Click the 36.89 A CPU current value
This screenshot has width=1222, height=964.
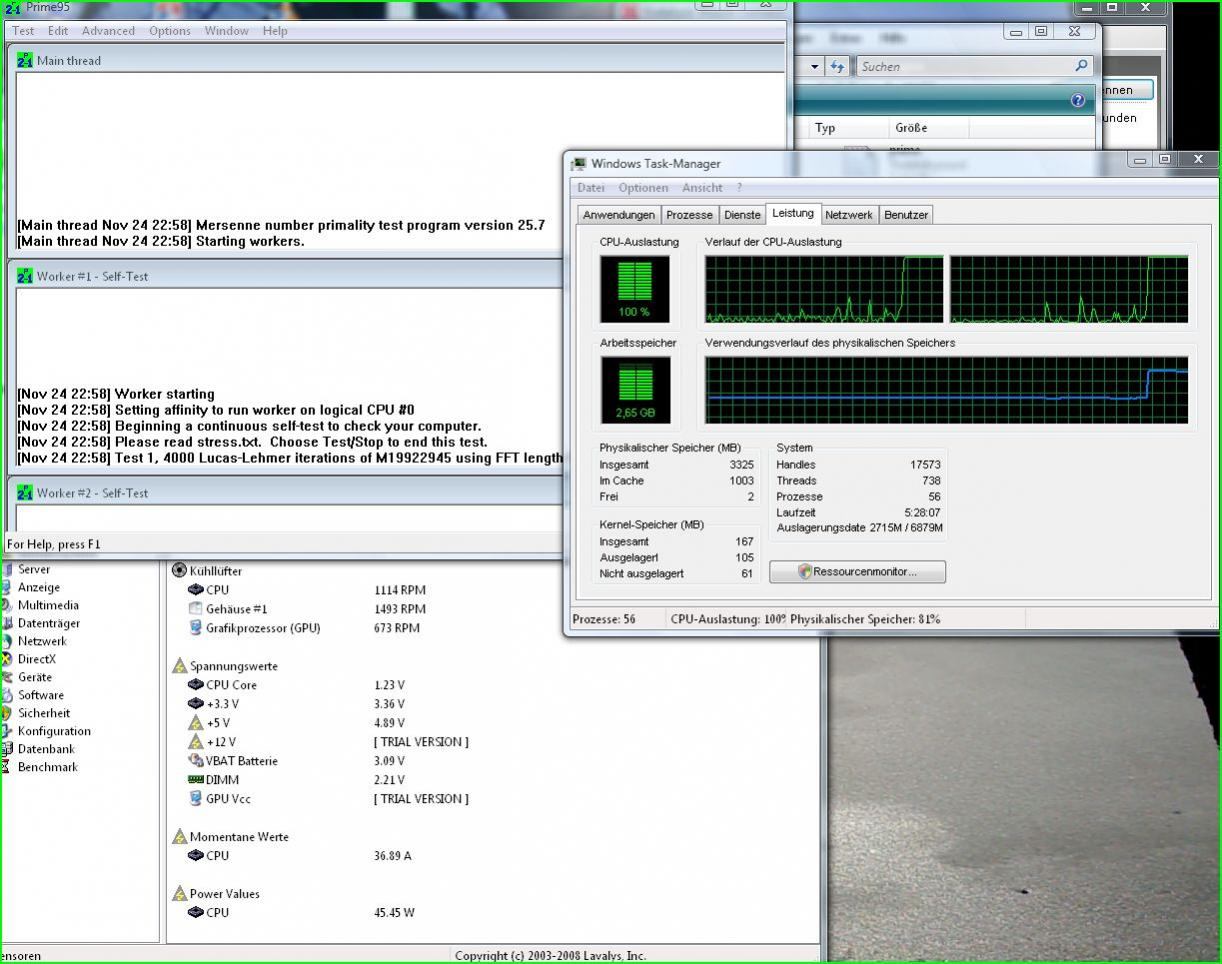[392, 856]
